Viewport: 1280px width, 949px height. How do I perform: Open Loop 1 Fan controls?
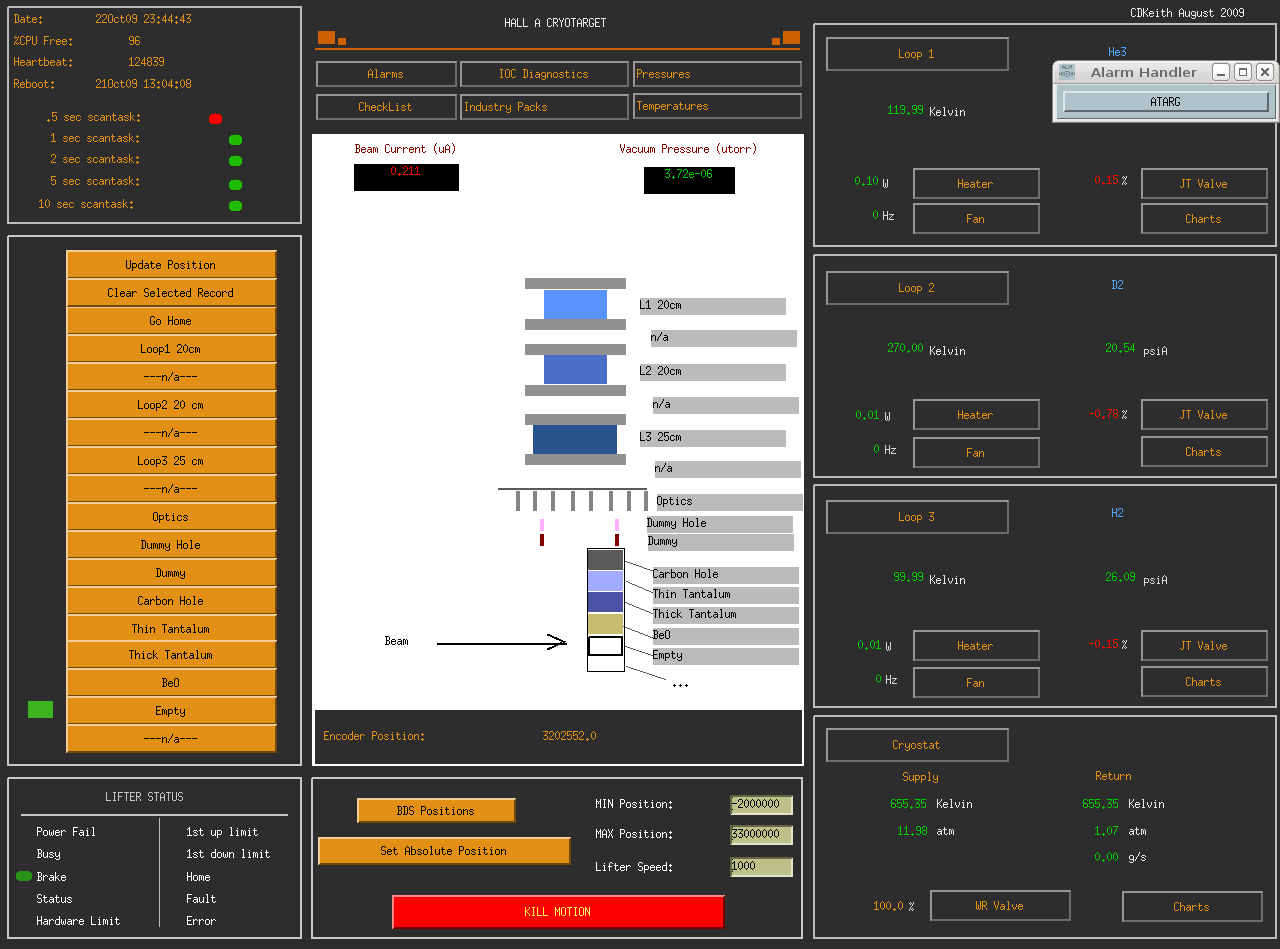[x=976, y=219]
